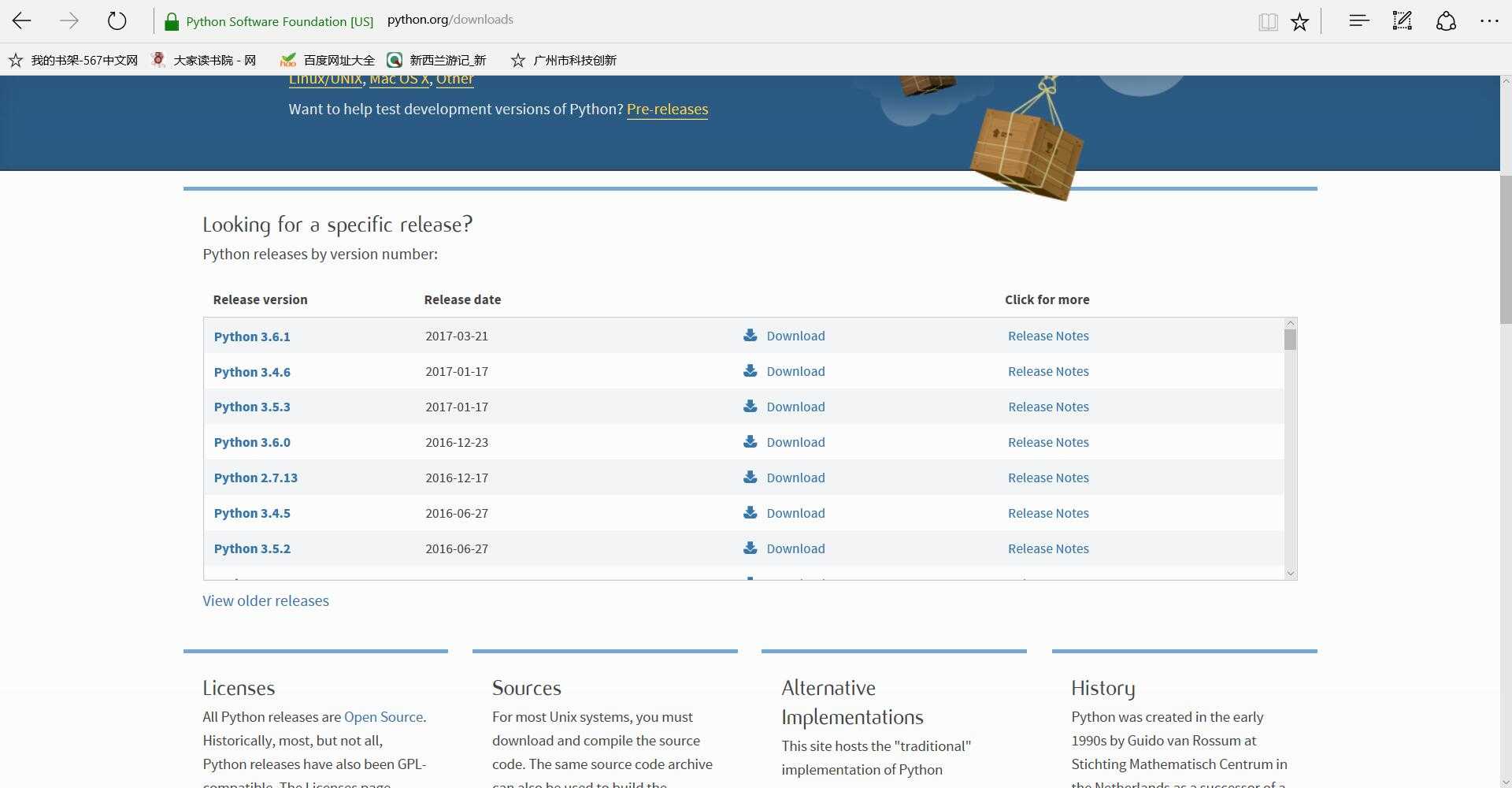The width and height of the screenshot is (1512, 788).
Task: Click Download text for Python 2.7.13
Action: [795, 478]
